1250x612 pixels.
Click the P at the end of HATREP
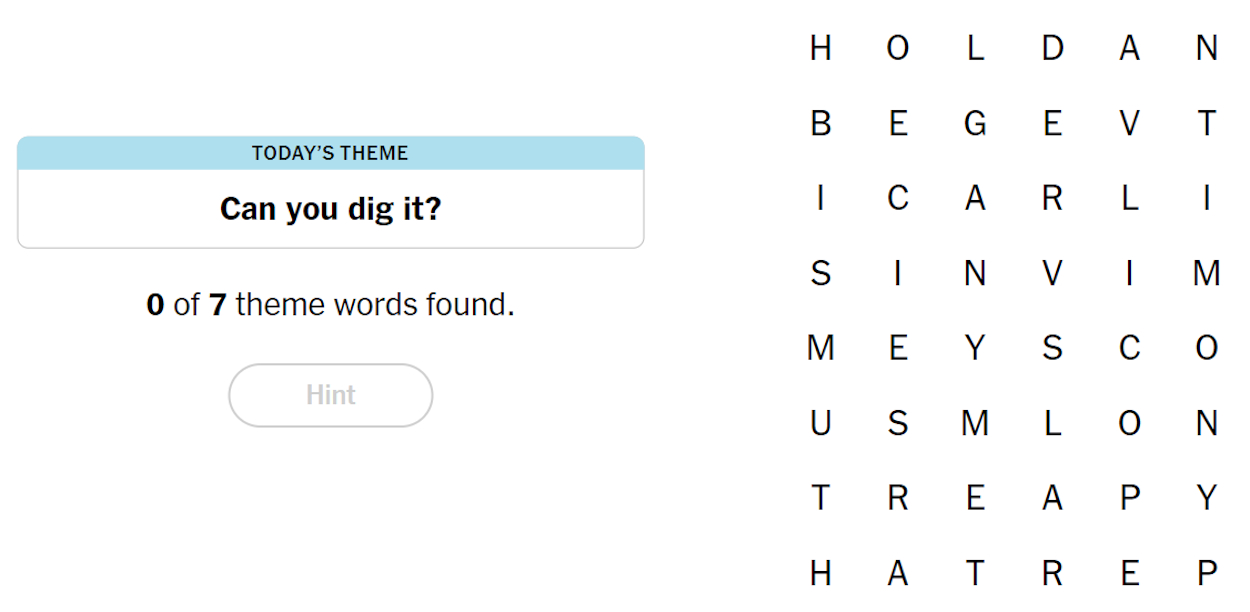[x=1206, y=573]
